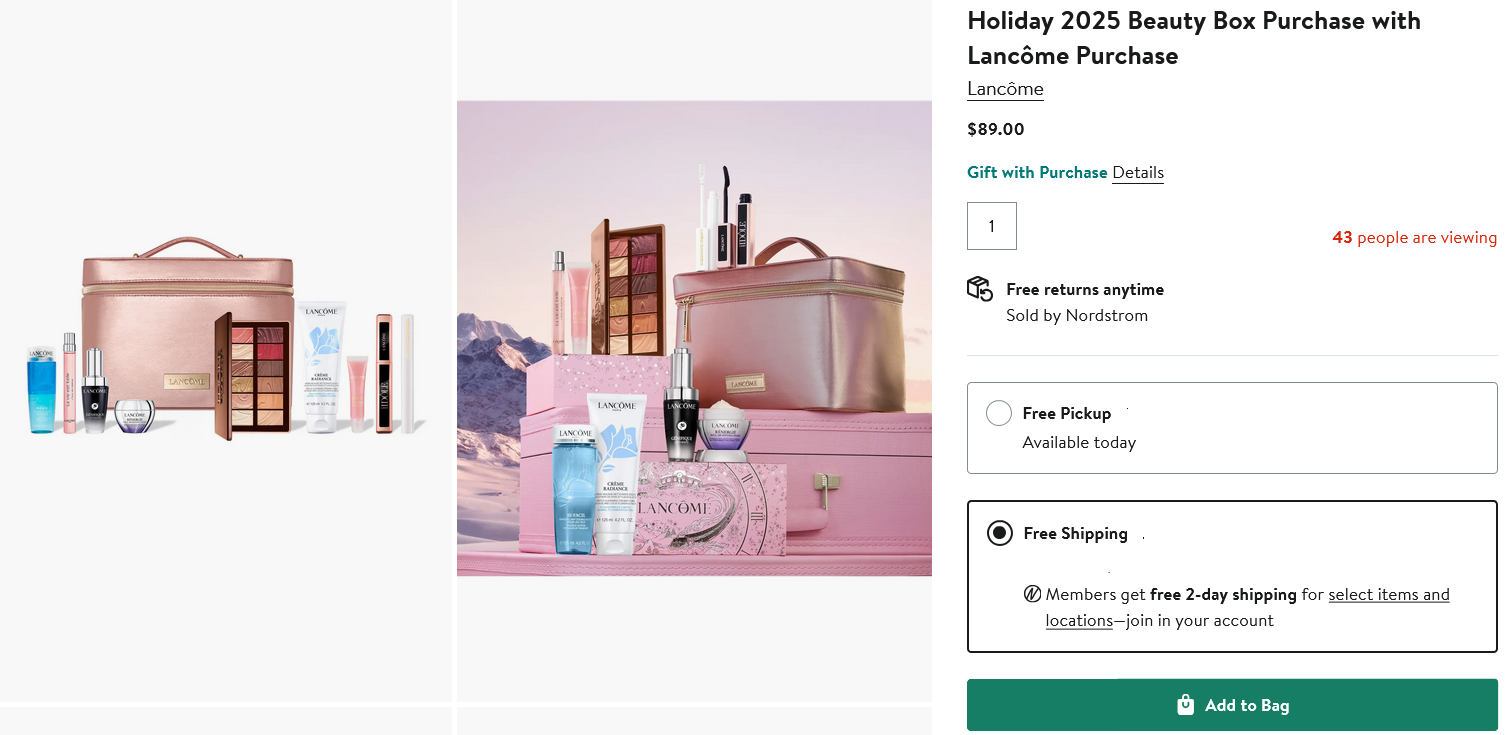The image size is (1507, 735).
Task: Click the Nordstrom member N circle icon
Action: coord(1032,595)
